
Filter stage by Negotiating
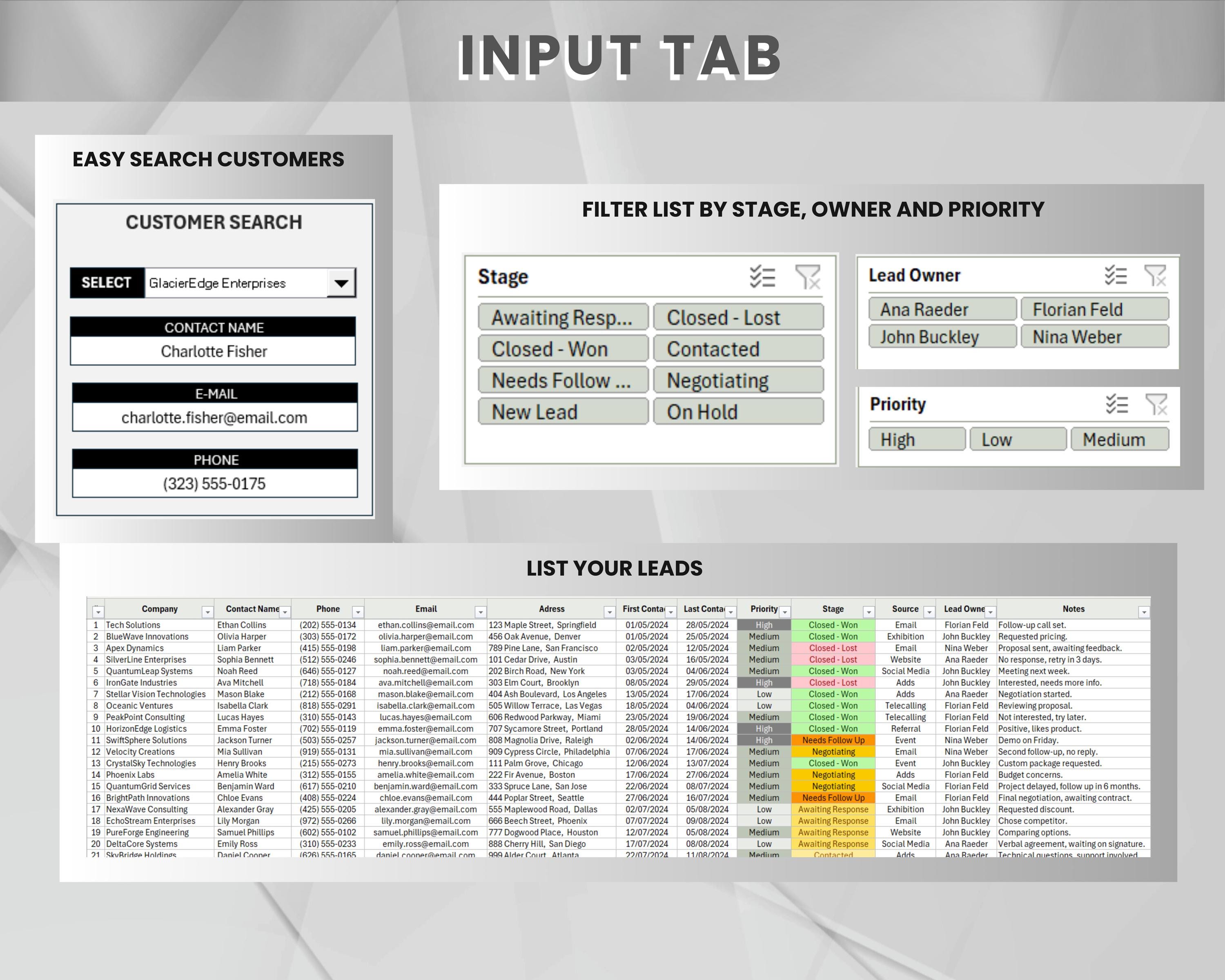point(738,380)
